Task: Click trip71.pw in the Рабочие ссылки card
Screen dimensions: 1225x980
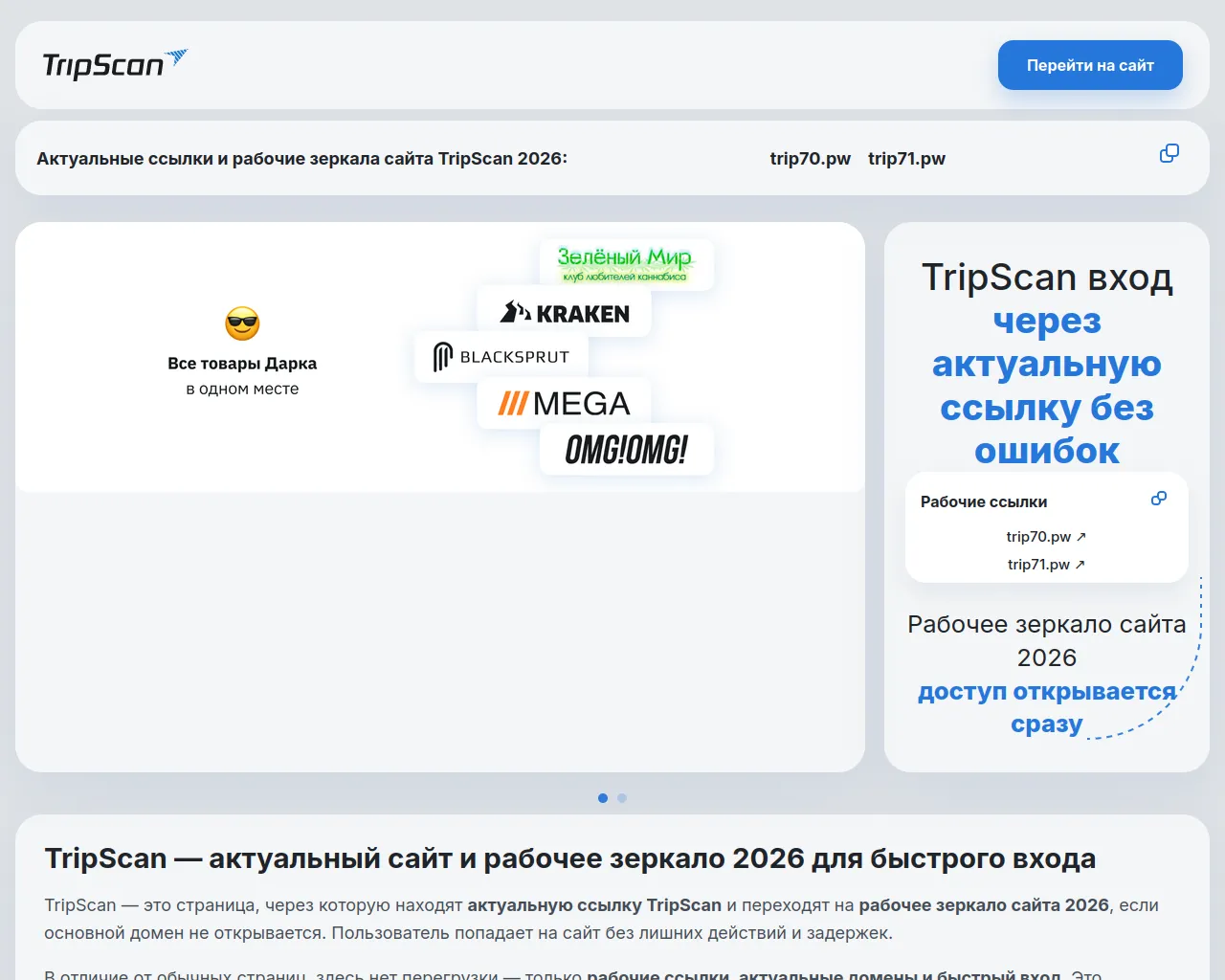Action: [x=1037, y=564]
